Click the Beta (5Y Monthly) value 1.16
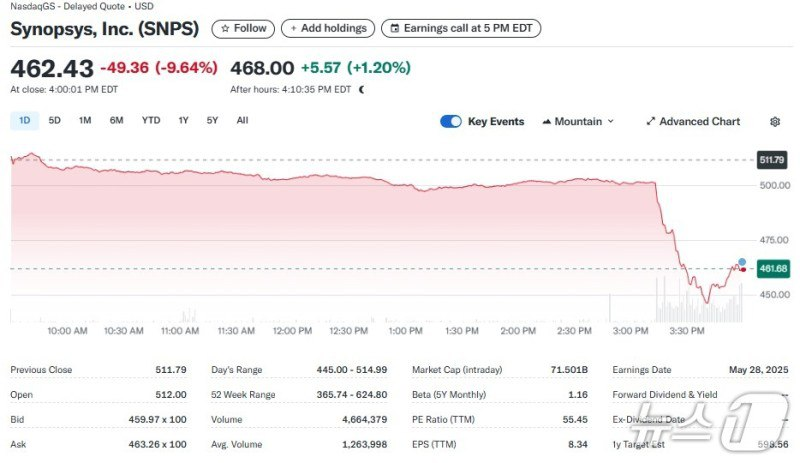The height and width of the screenshot is (463, 800). point(578,395)
